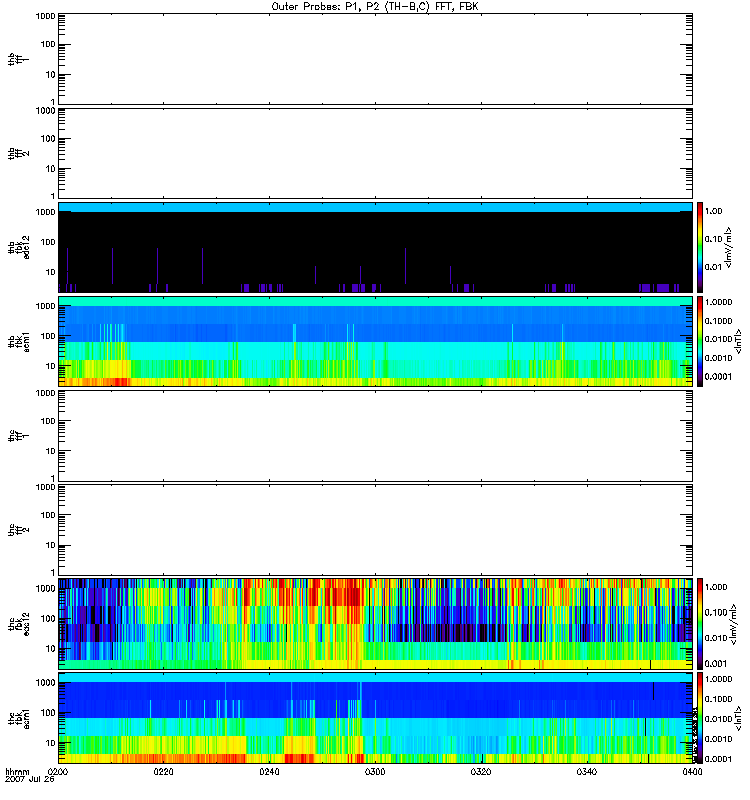Click the 0240 time axis label

[269, 772]
